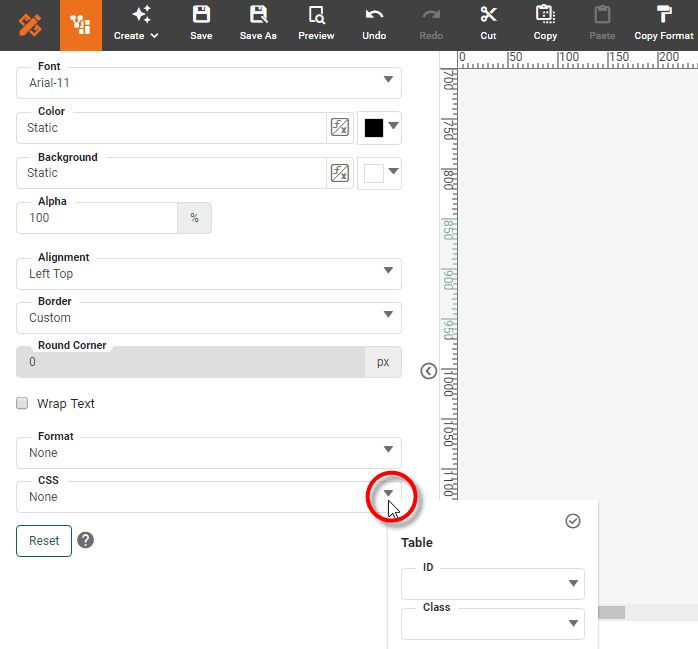Screen dimensions: 698x649
Task: Open the Color expression editor (fx) icon
Action: click(x=340, y=128)
